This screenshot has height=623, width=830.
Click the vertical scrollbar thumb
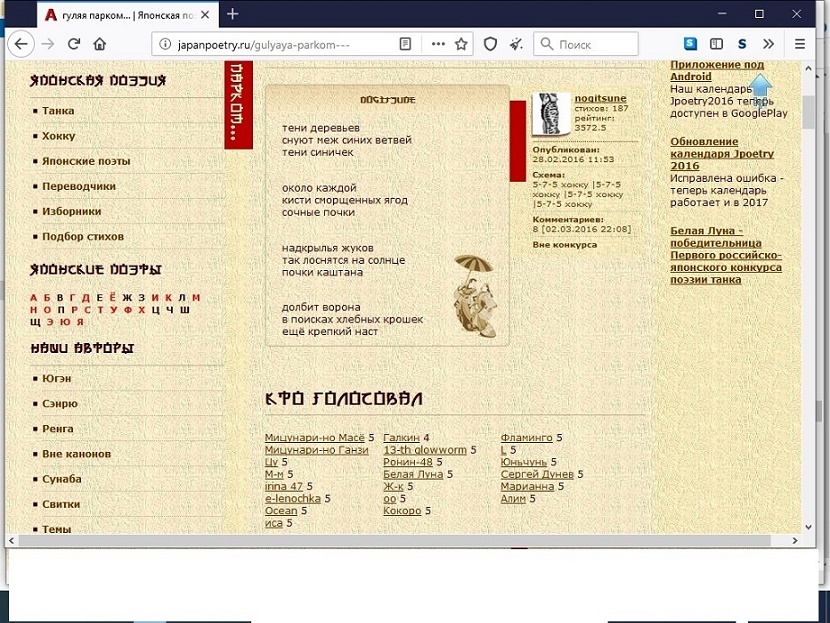(808, 113)
